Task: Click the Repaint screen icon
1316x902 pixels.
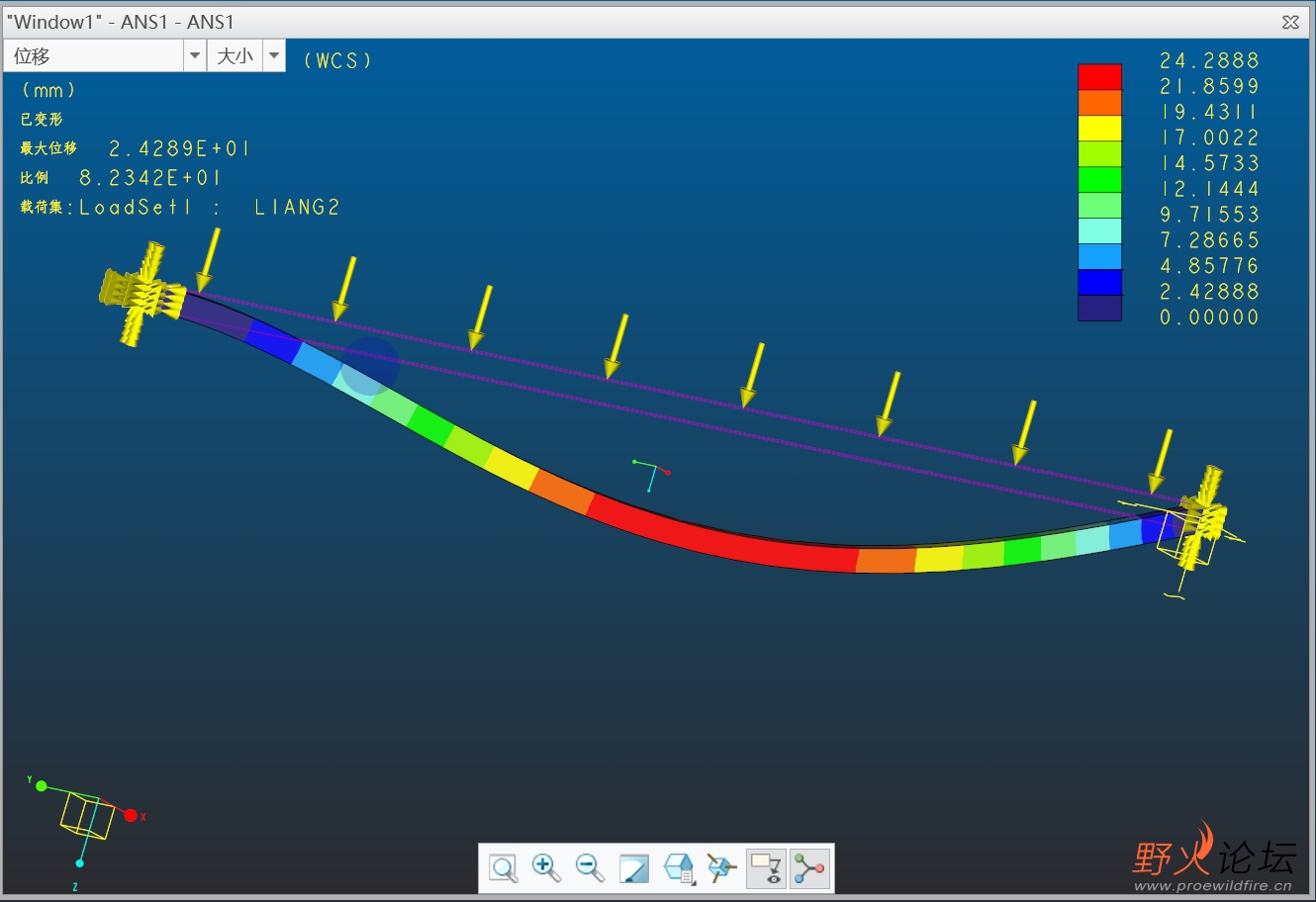Action: (634, 868)
